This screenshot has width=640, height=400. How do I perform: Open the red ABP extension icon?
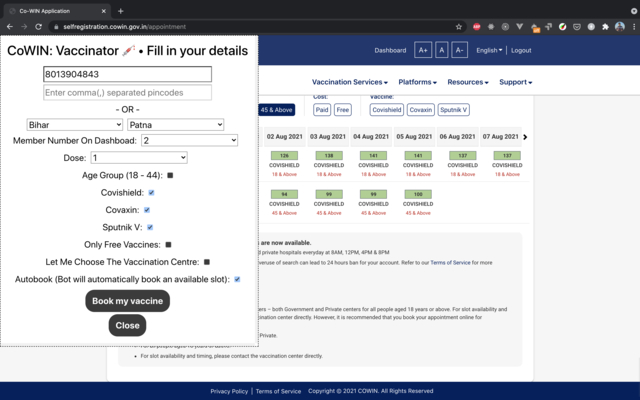pyautogui.click(x=476, y=27)
